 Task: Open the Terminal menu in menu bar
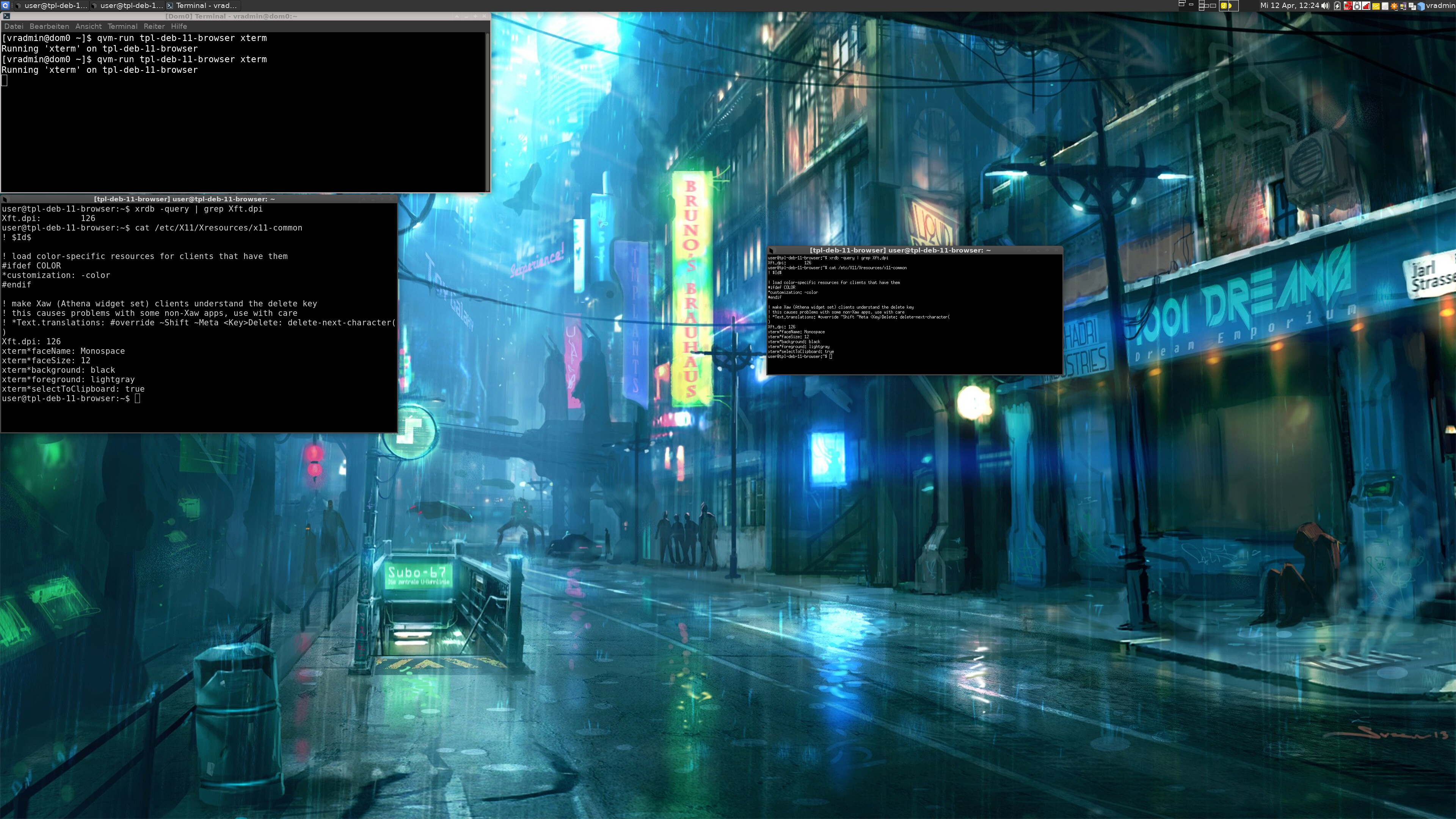pyautogui.click(x=122, y=27)
